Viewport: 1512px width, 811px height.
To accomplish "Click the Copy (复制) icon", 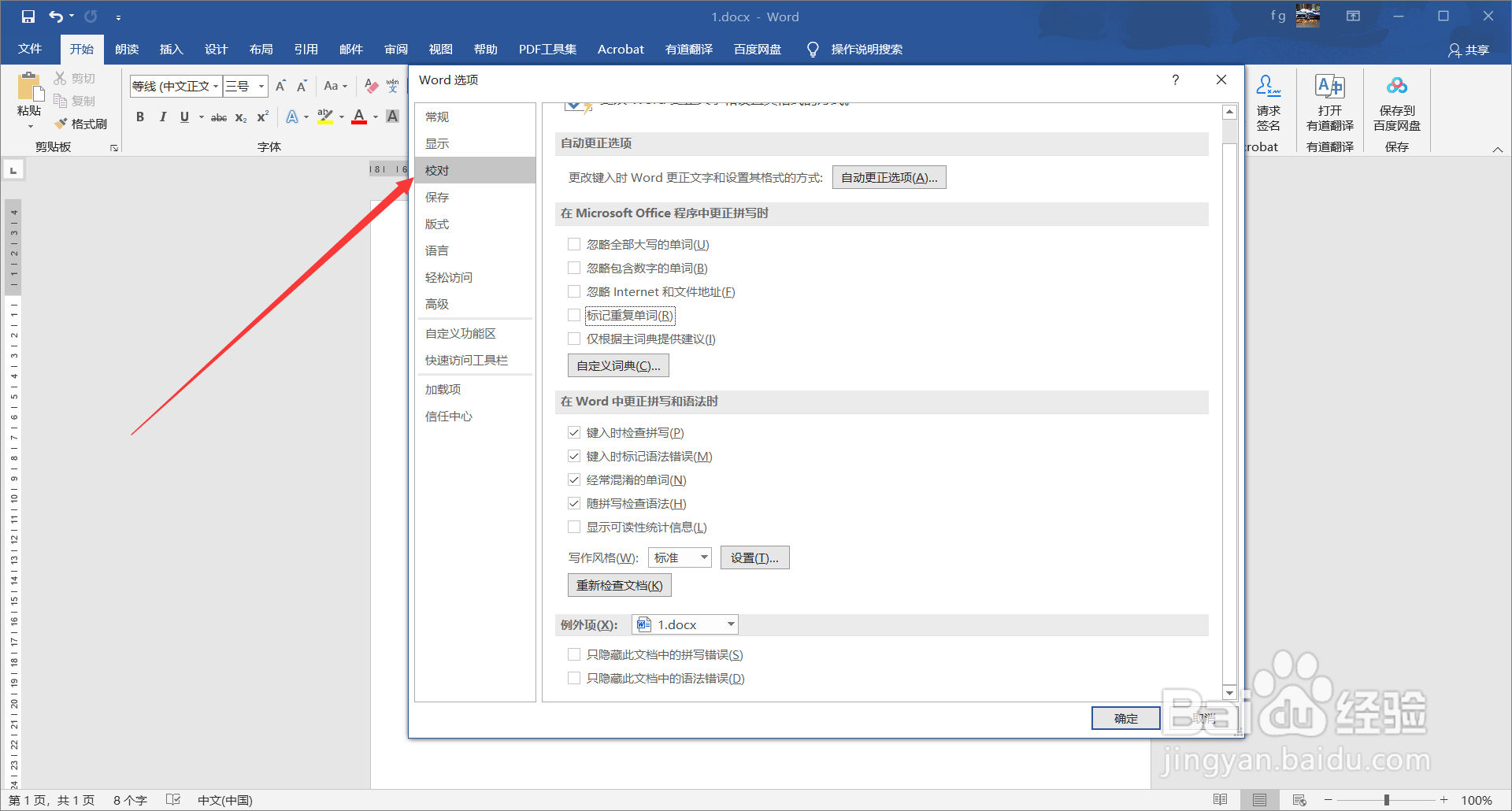I will [60, 101].
